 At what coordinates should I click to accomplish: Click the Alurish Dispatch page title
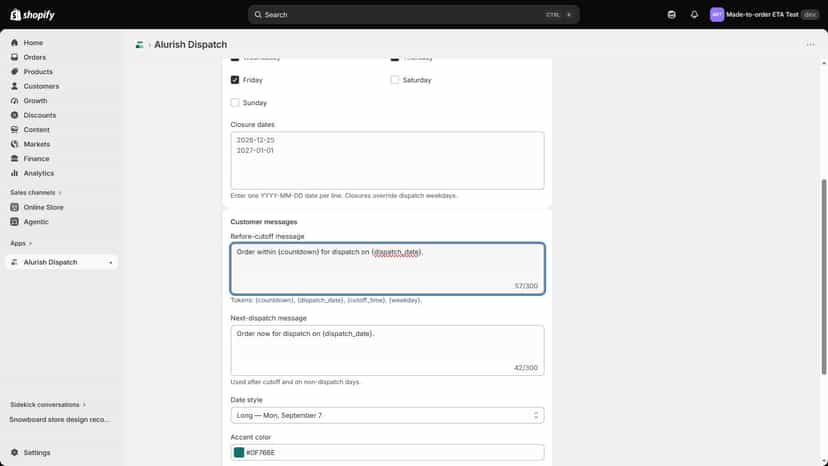(191, 45)
